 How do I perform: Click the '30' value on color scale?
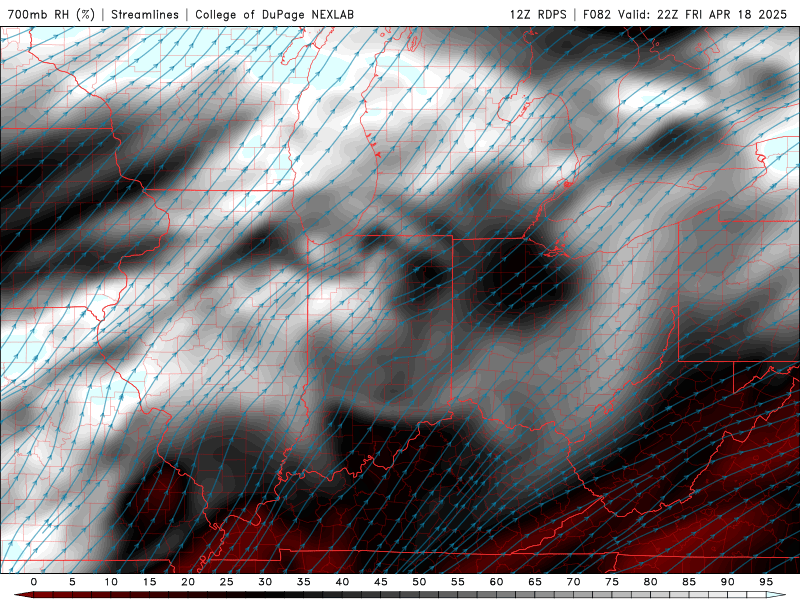(x=265, y=582)
